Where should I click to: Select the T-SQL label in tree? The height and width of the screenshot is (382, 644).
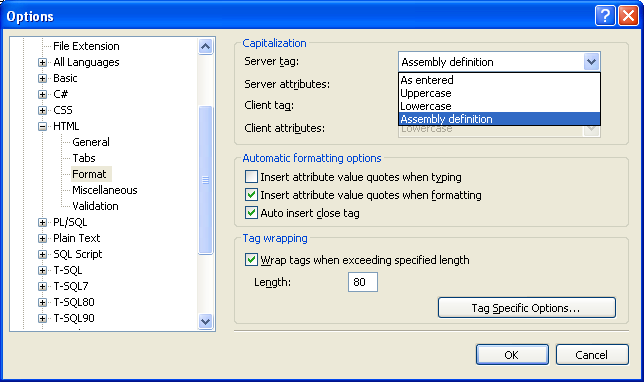(x=68, y=270)
